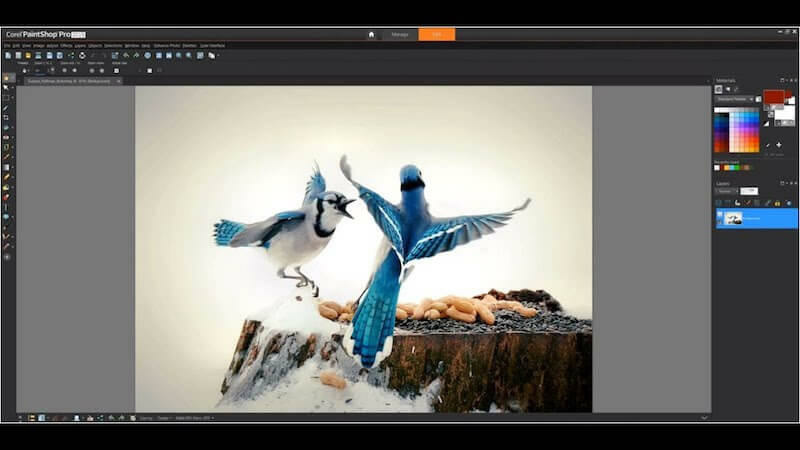800x450 pixels.
Task: Switch to the Edit tab
Action: (x=436, y=34)
